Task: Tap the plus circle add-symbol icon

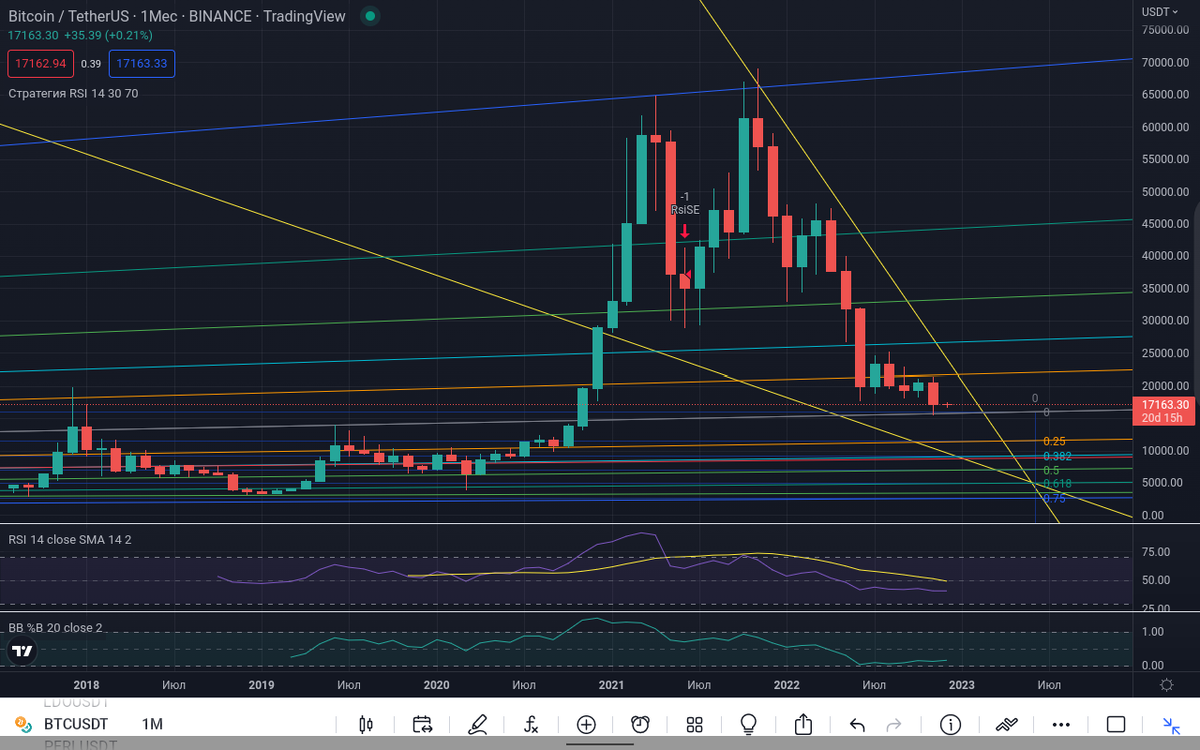Action: [x=586, y=724]
